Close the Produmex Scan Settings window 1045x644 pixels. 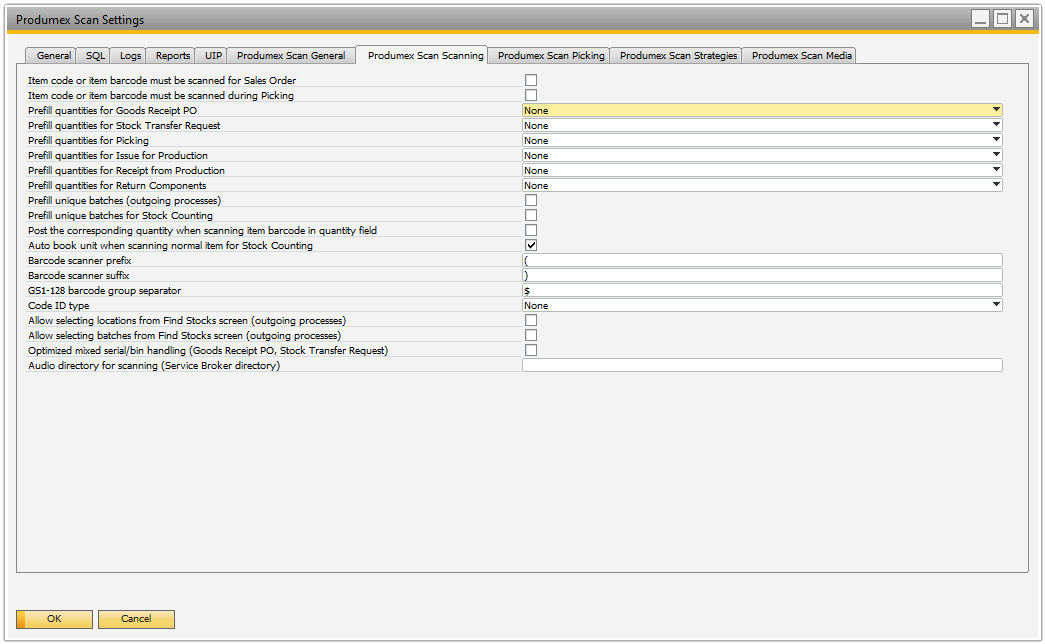point(1024,19)
